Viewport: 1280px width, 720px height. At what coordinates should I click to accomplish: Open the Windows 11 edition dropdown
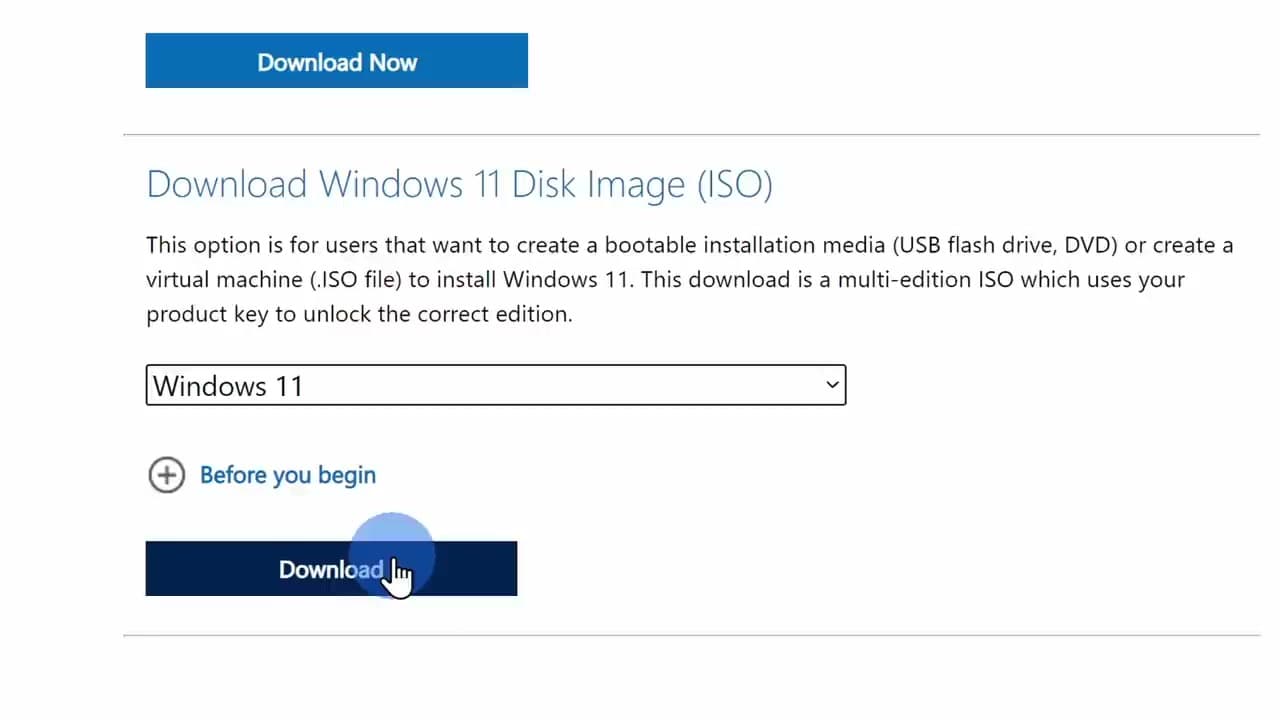point(496,385)
